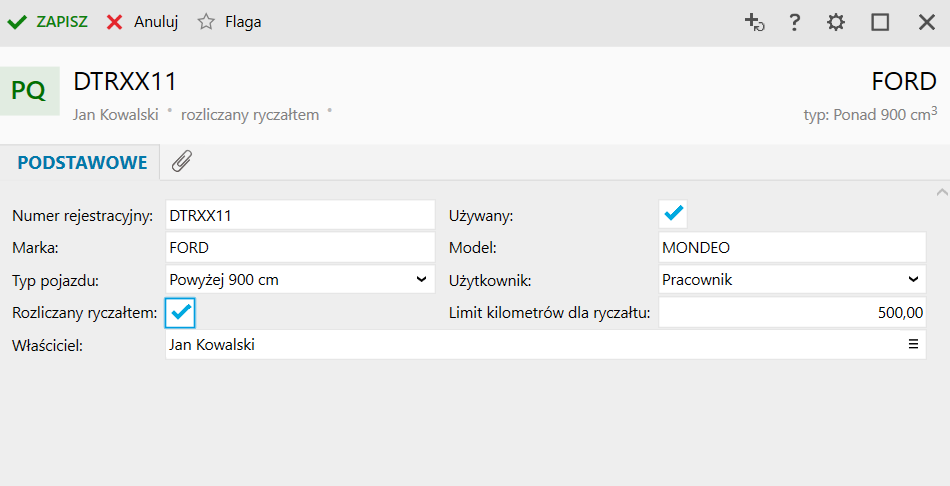
Task: Click the ZAPISZ save button label
Action: point(62,21)
